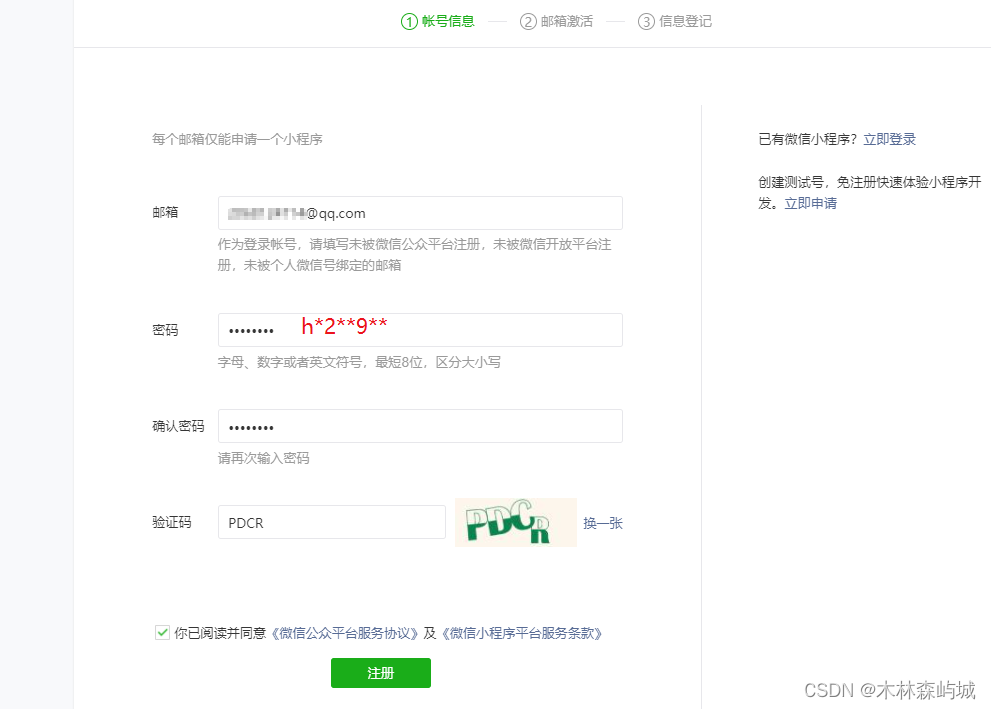The image size is (991, 709).
Task: Click step indicator ③ 信息登记
Action: [674, 20]
